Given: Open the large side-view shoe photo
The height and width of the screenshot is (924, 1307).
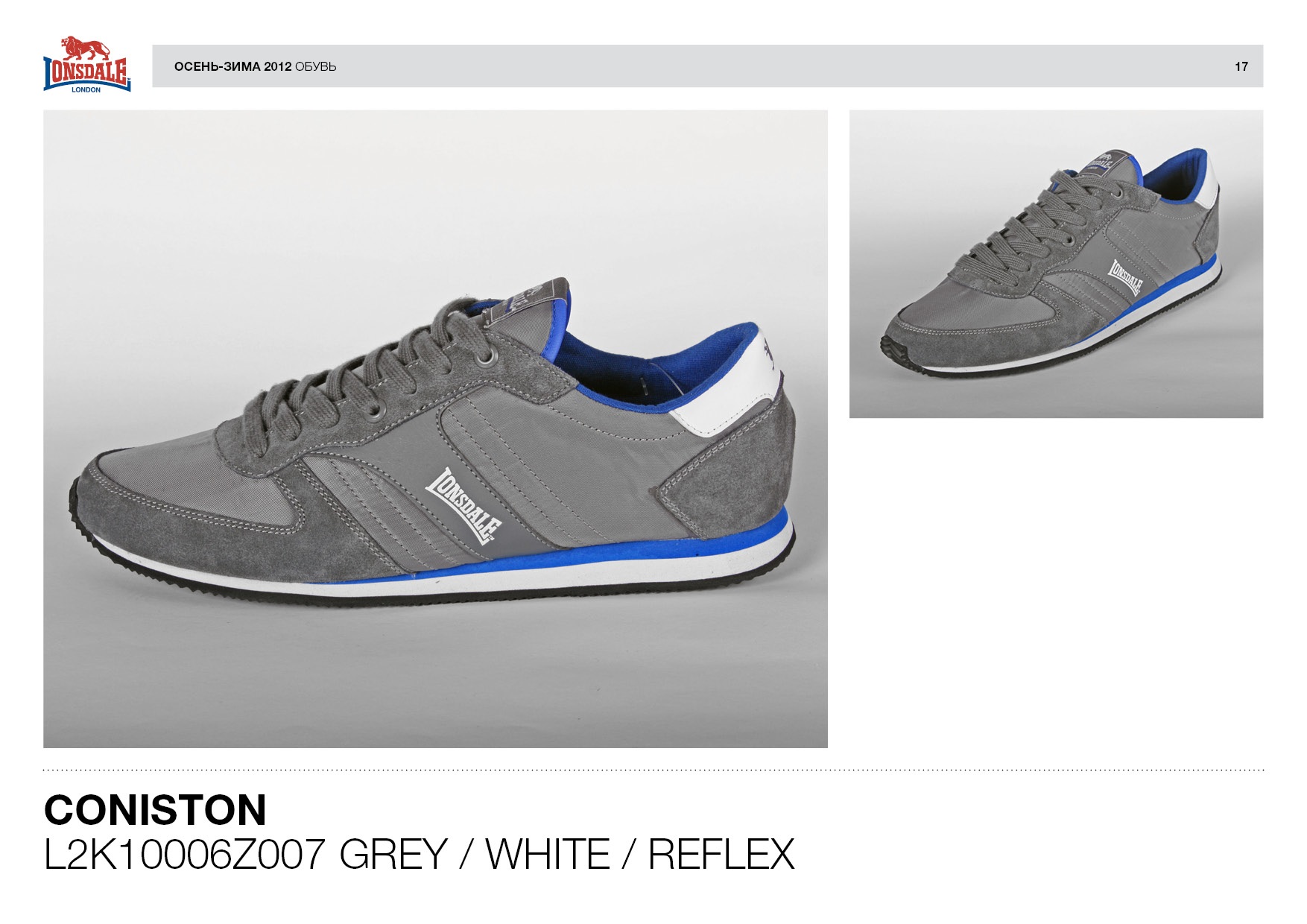Looking at the screenshot, I should (x=435, y=428).
